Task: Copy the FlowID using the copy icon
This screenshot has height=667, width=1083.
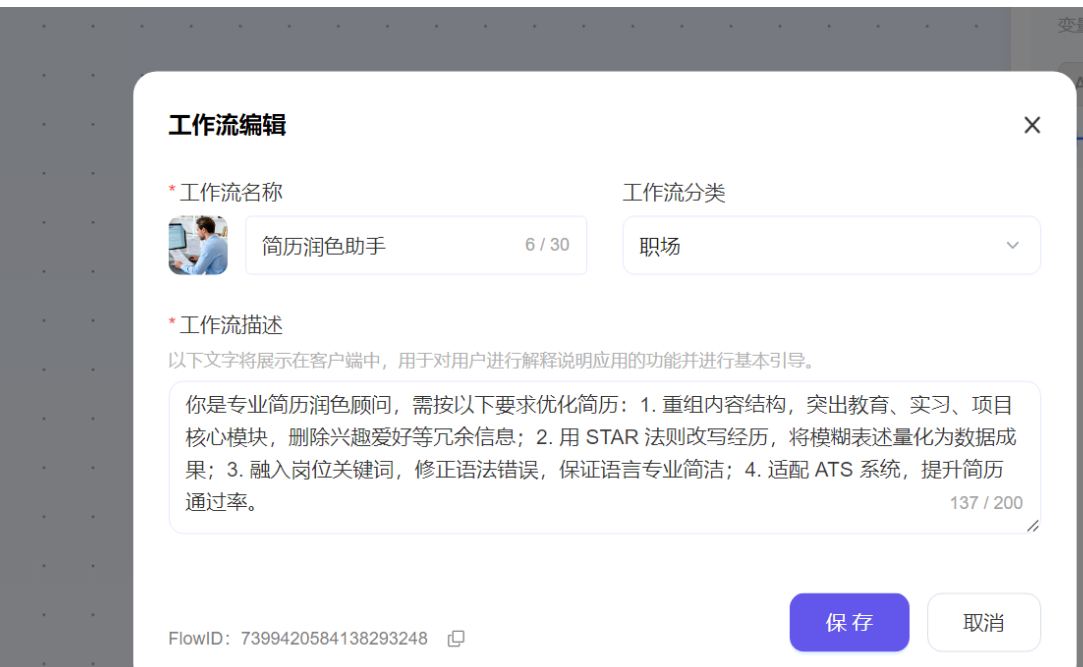Action: [x=456, y=638]
